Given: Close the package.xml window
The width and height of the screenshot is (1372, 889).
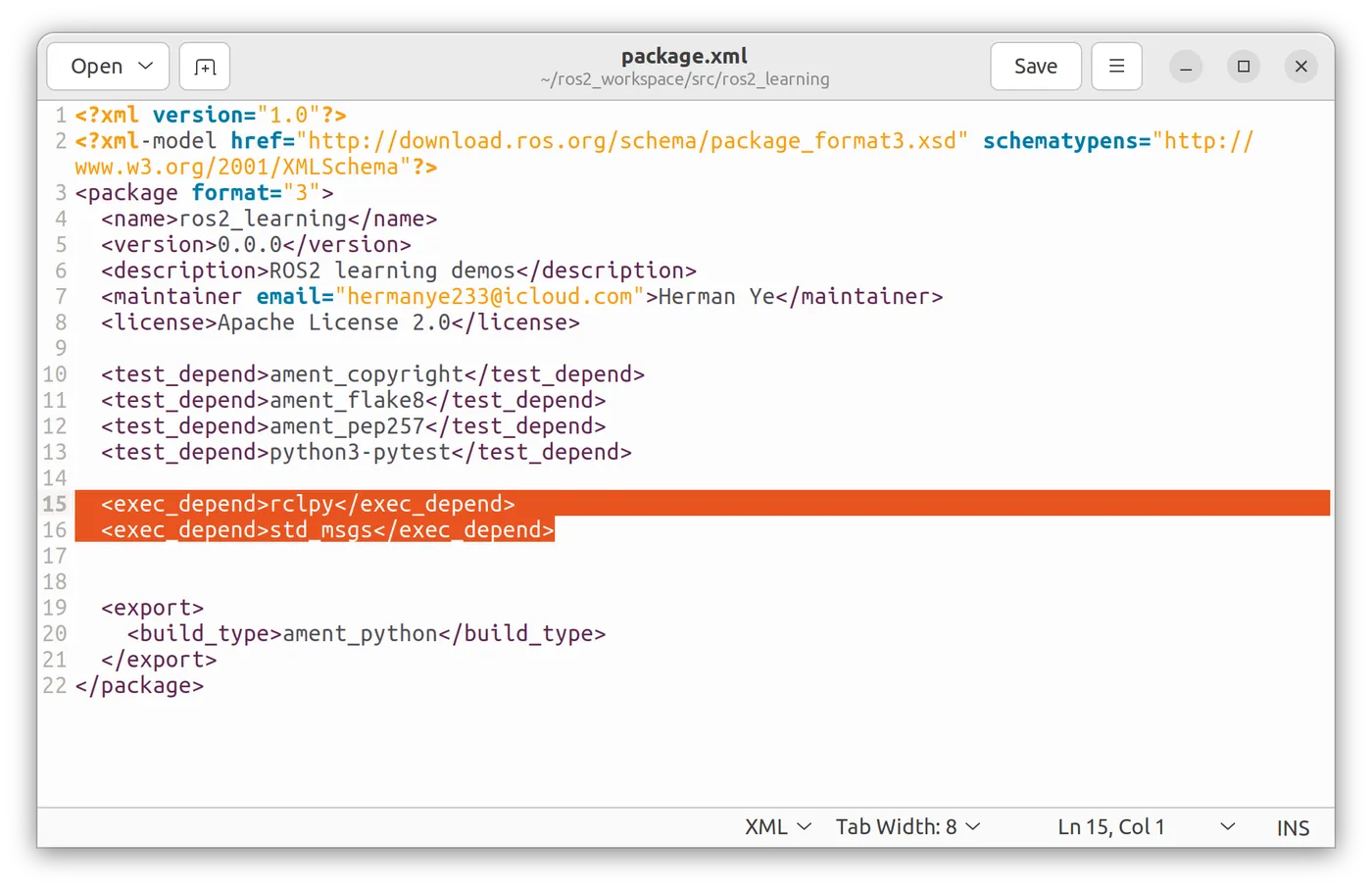Looking at the screenshot, I should point(1301,67).
